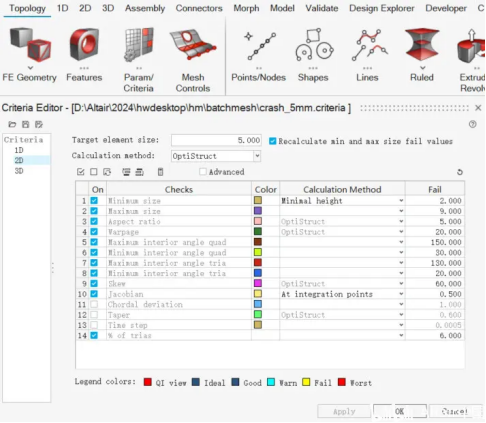
Task: Select the Features tool icon
Action: (x=84, y=44)
